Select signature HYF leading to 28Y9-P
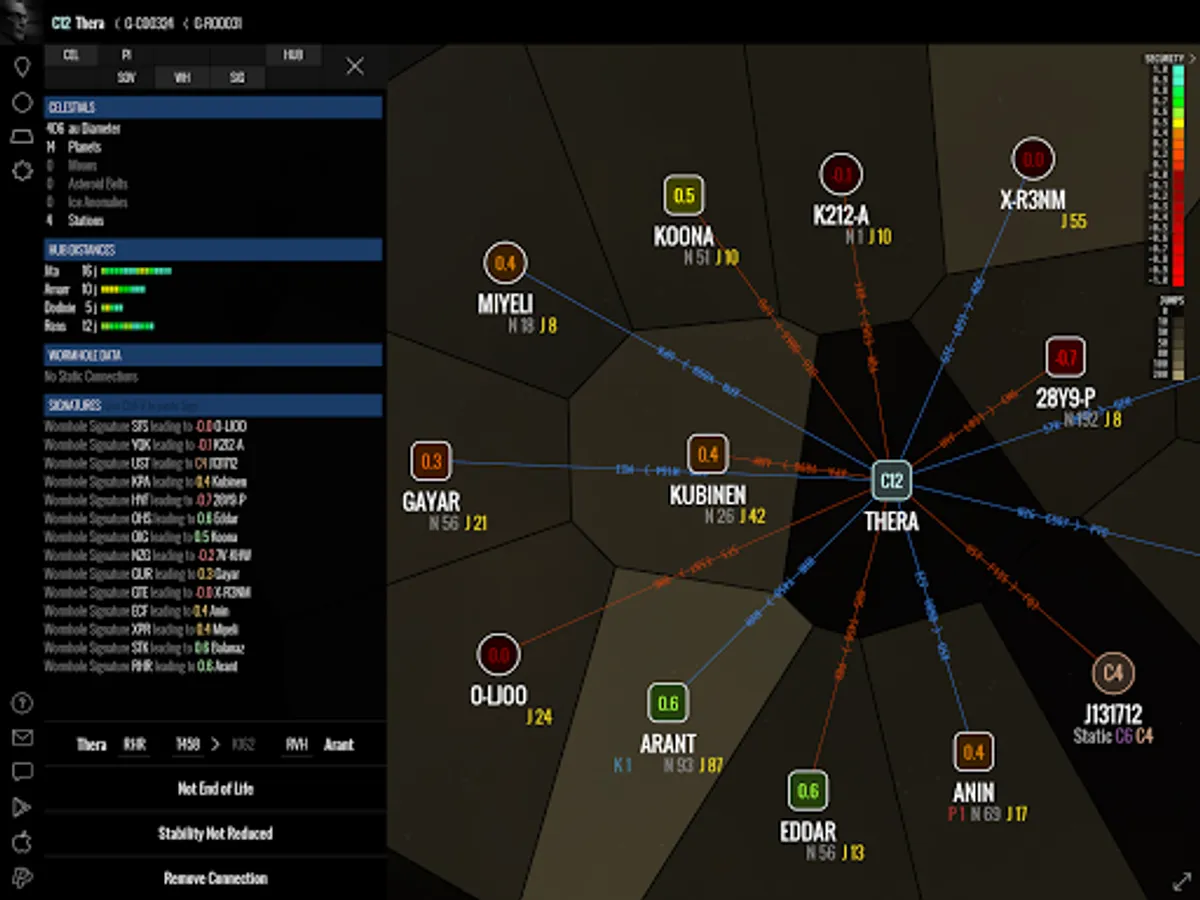This screenshot has height=900, width=1200. pyautogui.click(x=145, y=500)
